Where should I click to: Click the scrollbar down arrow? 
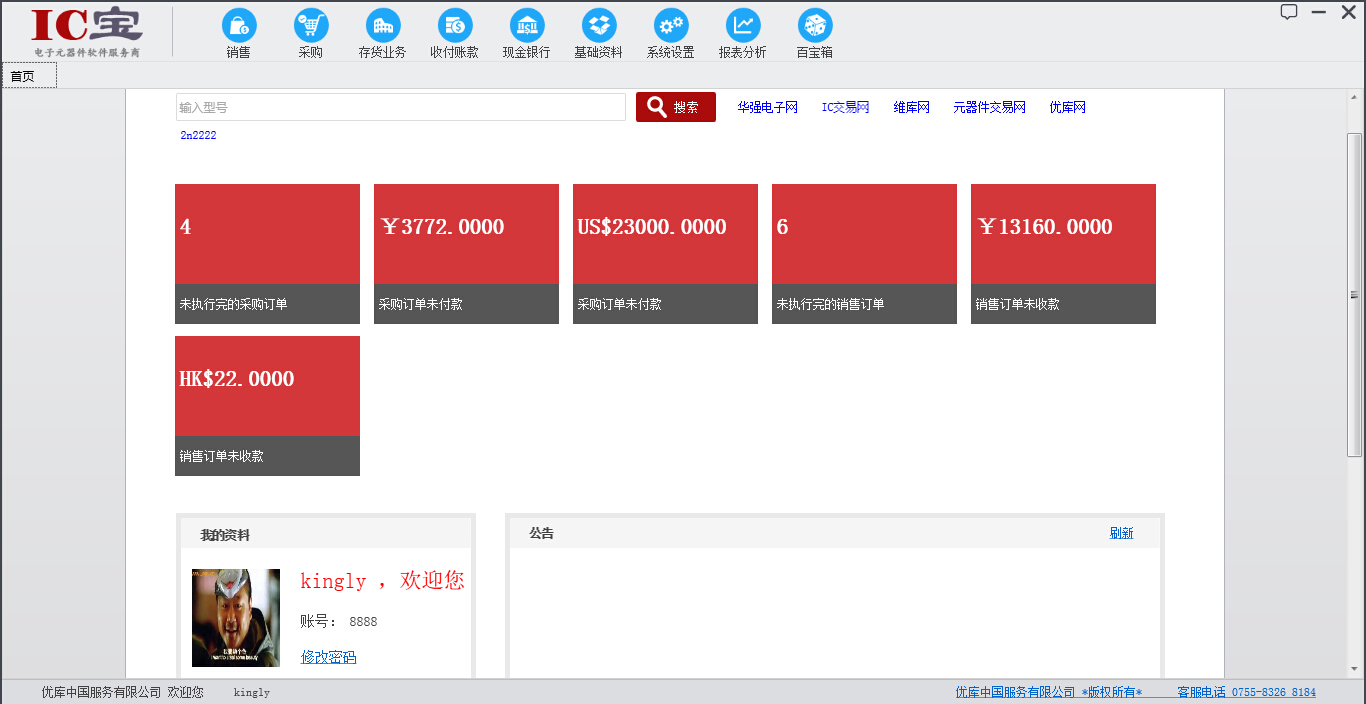tap(1355, 668)
